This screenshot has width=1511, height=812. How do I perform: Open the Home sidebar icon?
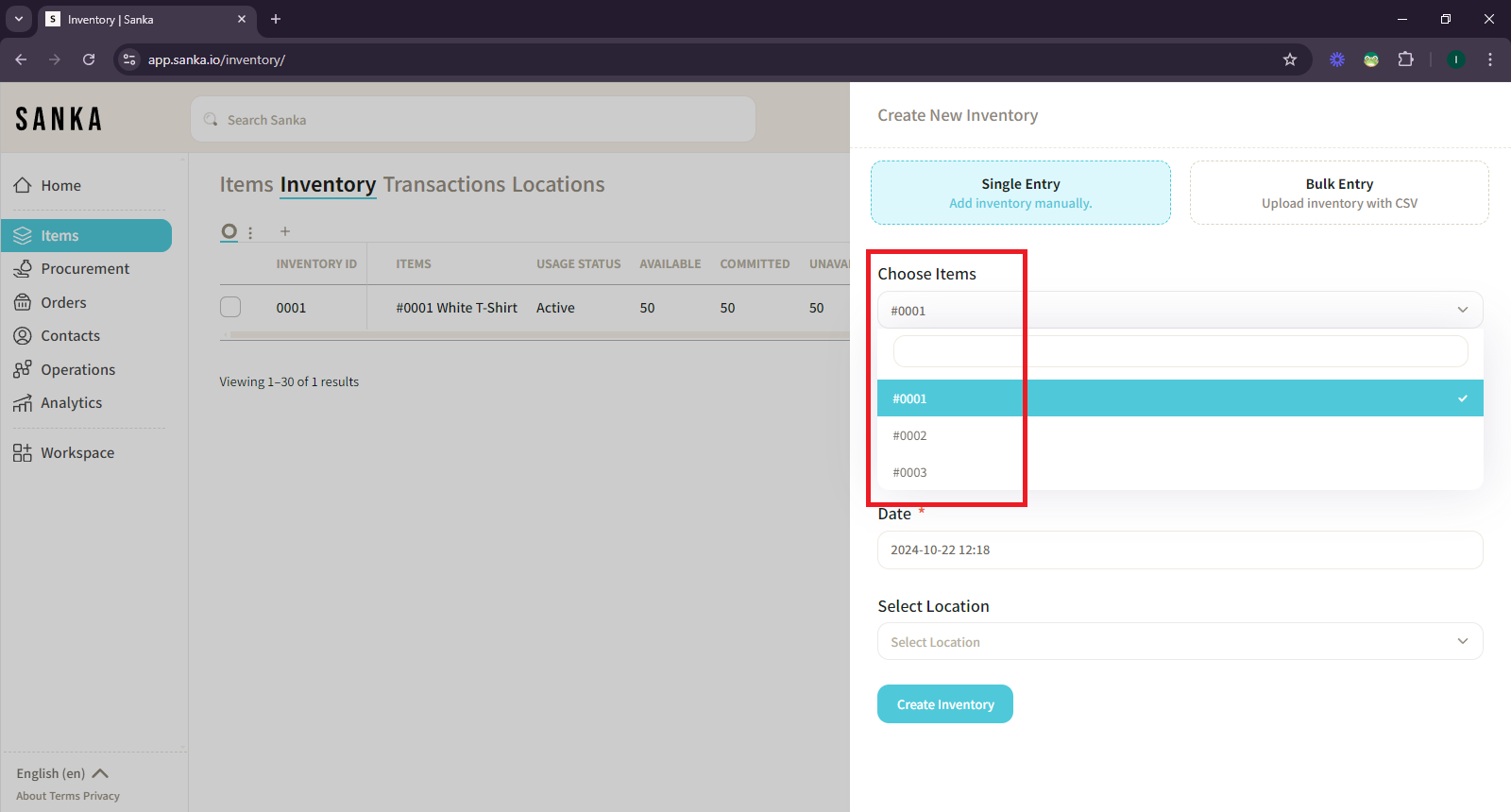pyautogui.click(x=23, y=185)
